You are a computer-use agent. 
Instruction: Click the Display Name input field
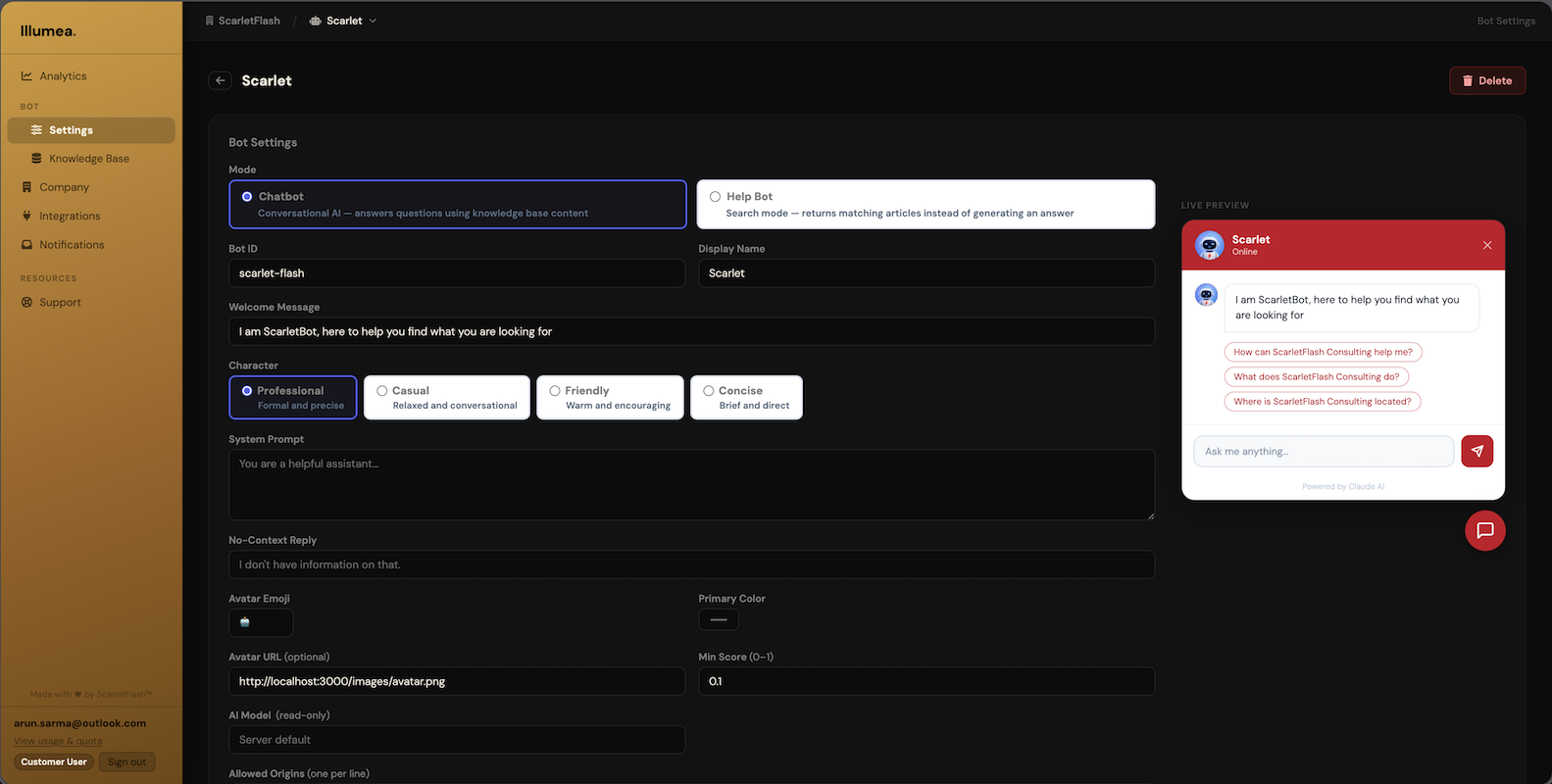926,272
